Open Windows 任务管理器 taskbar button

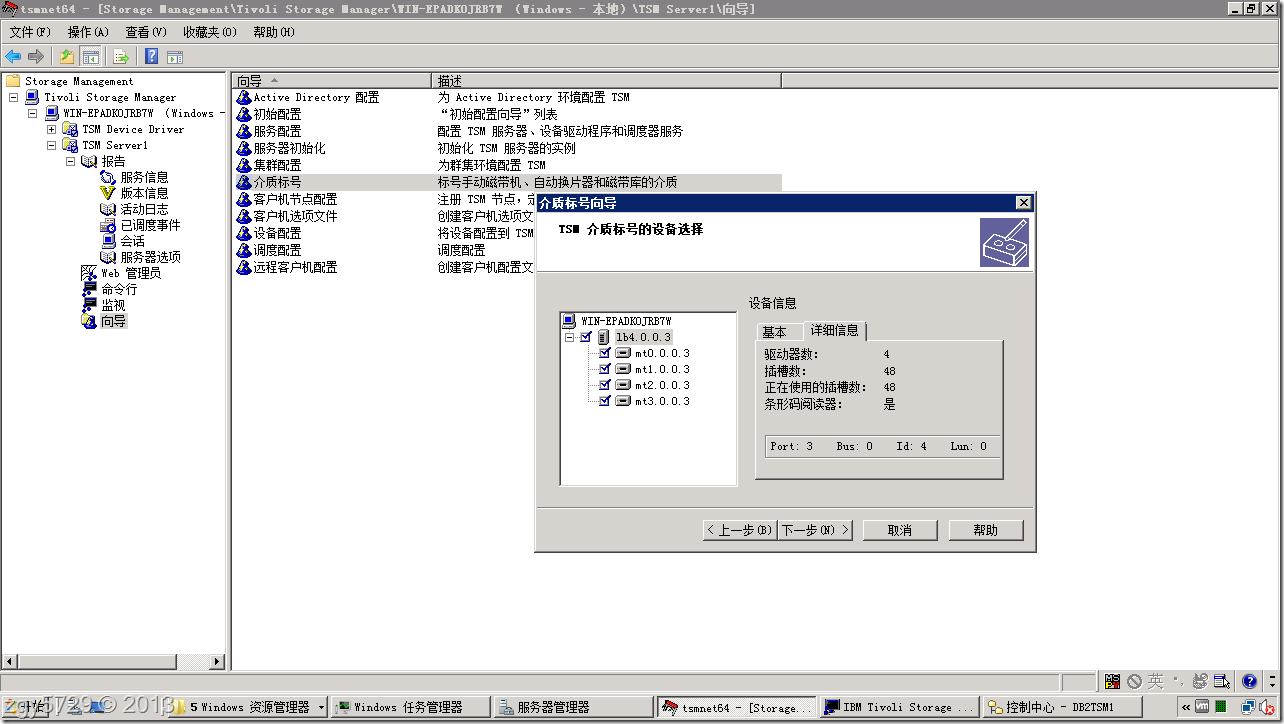coord(411,707)
